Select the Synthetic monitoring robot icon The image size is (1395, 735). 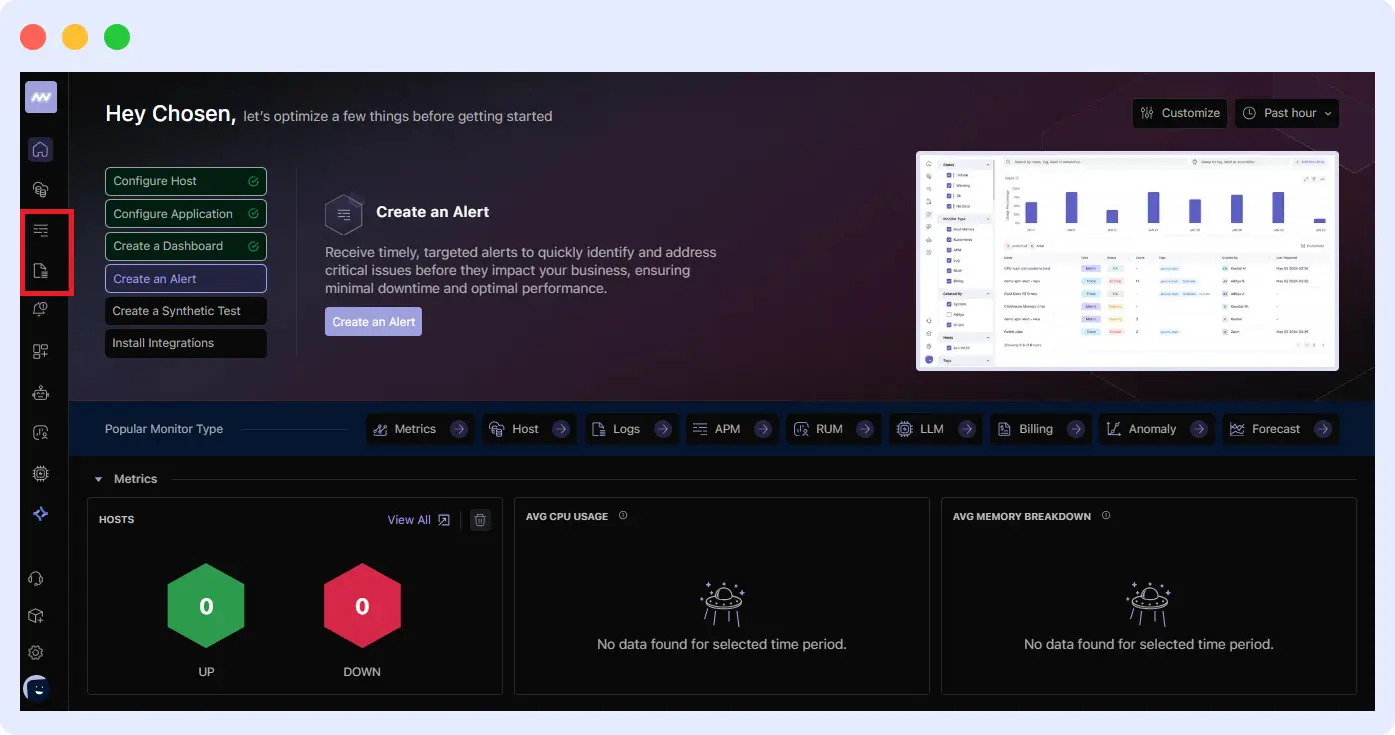tap(40, 391)
